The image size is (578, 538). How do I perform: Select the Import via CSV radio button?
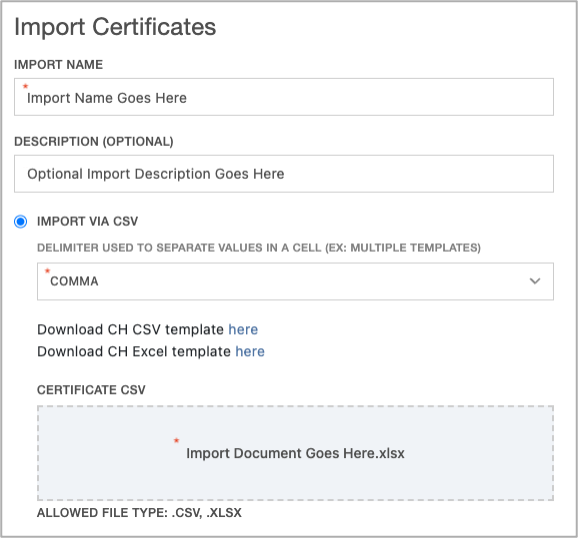[x=21, y=222]
